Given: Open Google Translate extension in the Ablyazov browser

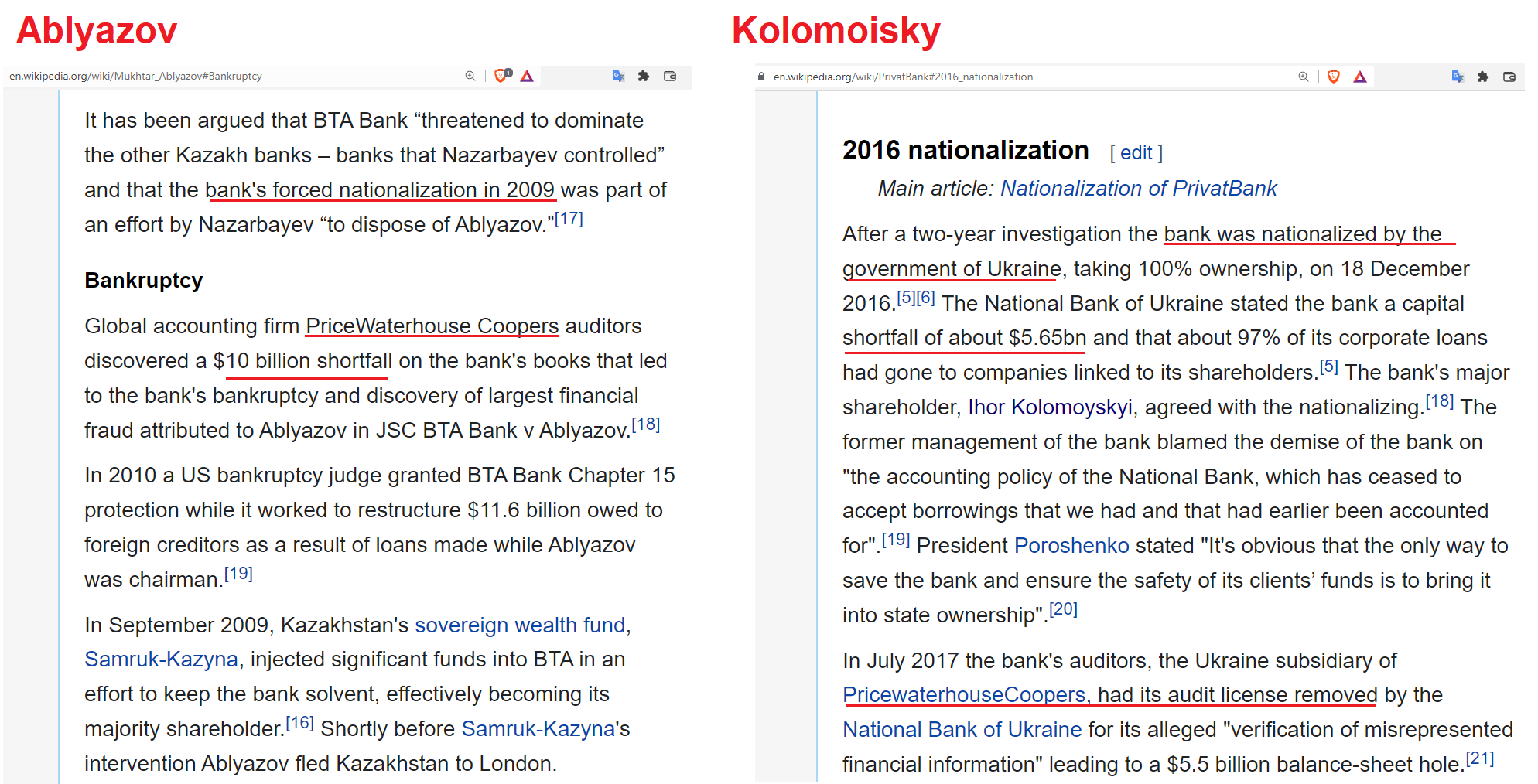Looking at the screenshot, I should pyautogui.click(x=618, y=76).
